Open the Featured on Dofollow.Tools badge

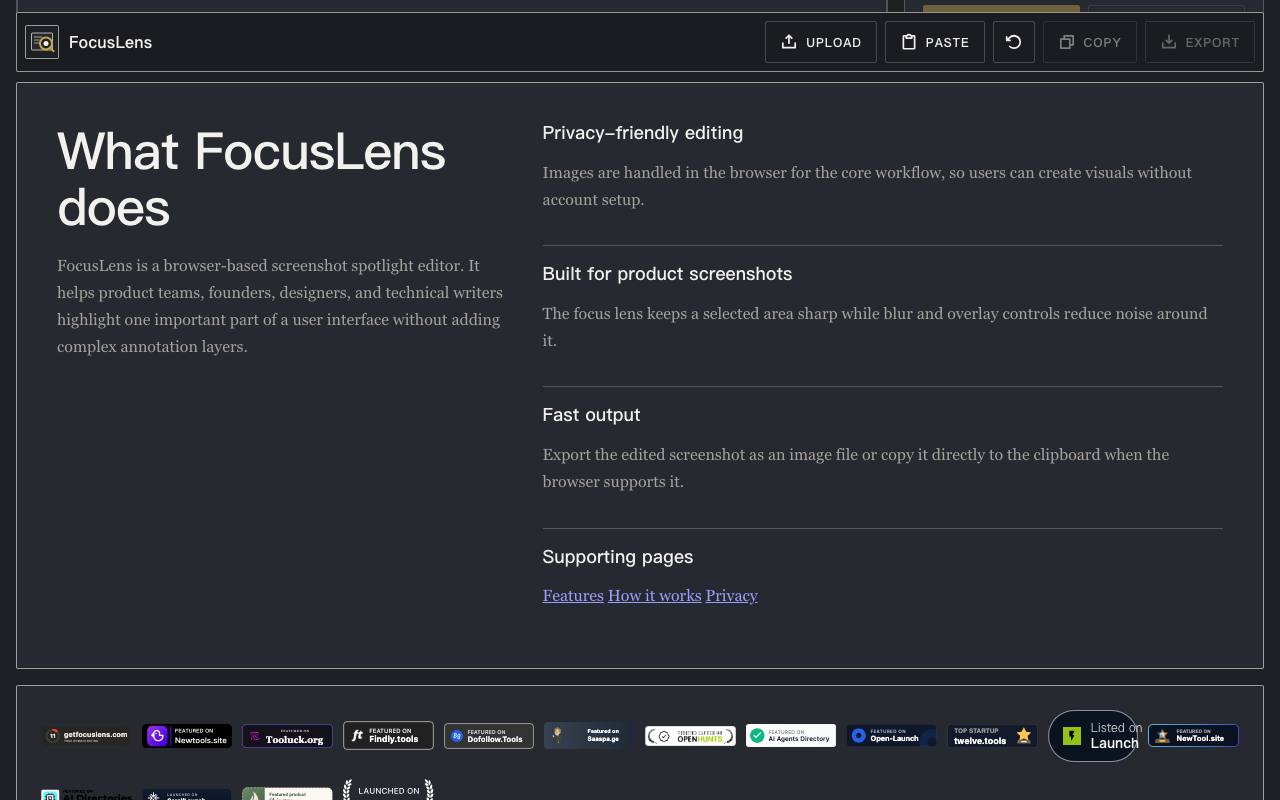tap(489, 736)
